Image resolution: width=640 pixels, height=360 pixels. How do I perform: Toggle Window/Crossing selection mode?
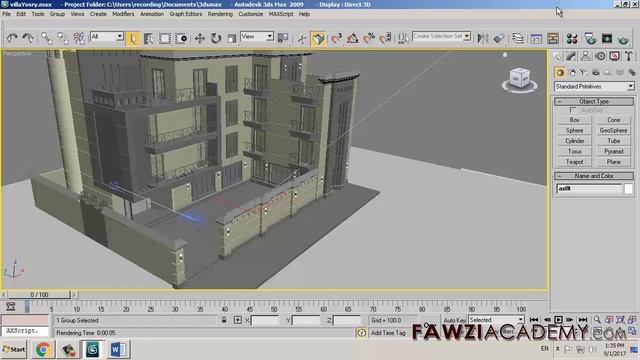coord(181,38)
